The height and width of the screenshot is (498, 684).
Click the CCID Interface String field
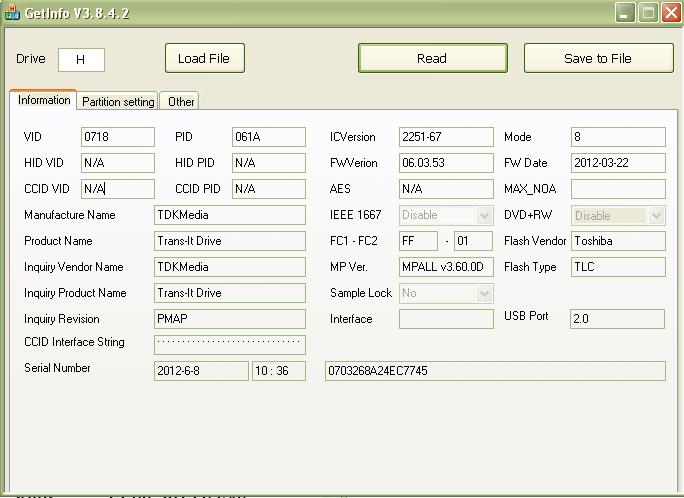pos(230,345)
